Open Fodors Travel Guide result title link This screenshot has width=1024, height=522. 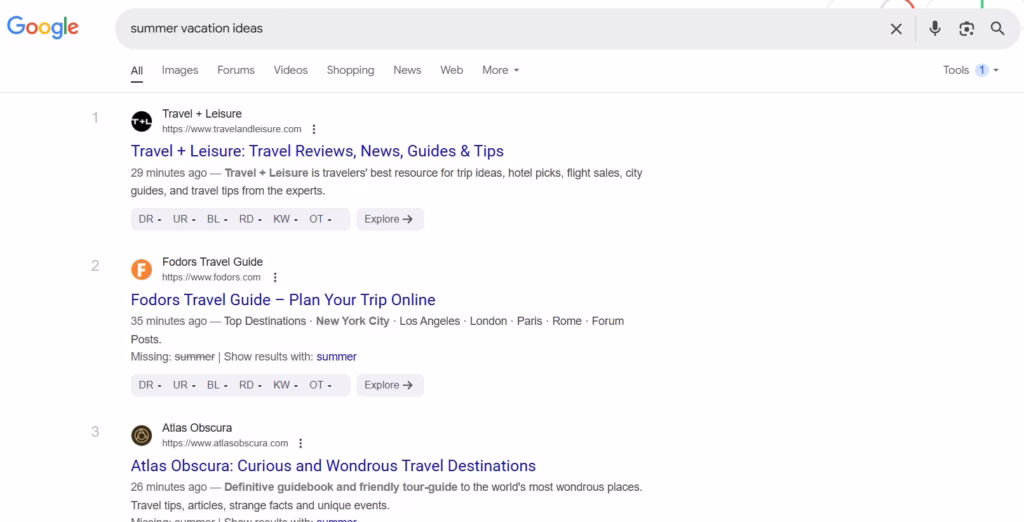pos(283,299)
